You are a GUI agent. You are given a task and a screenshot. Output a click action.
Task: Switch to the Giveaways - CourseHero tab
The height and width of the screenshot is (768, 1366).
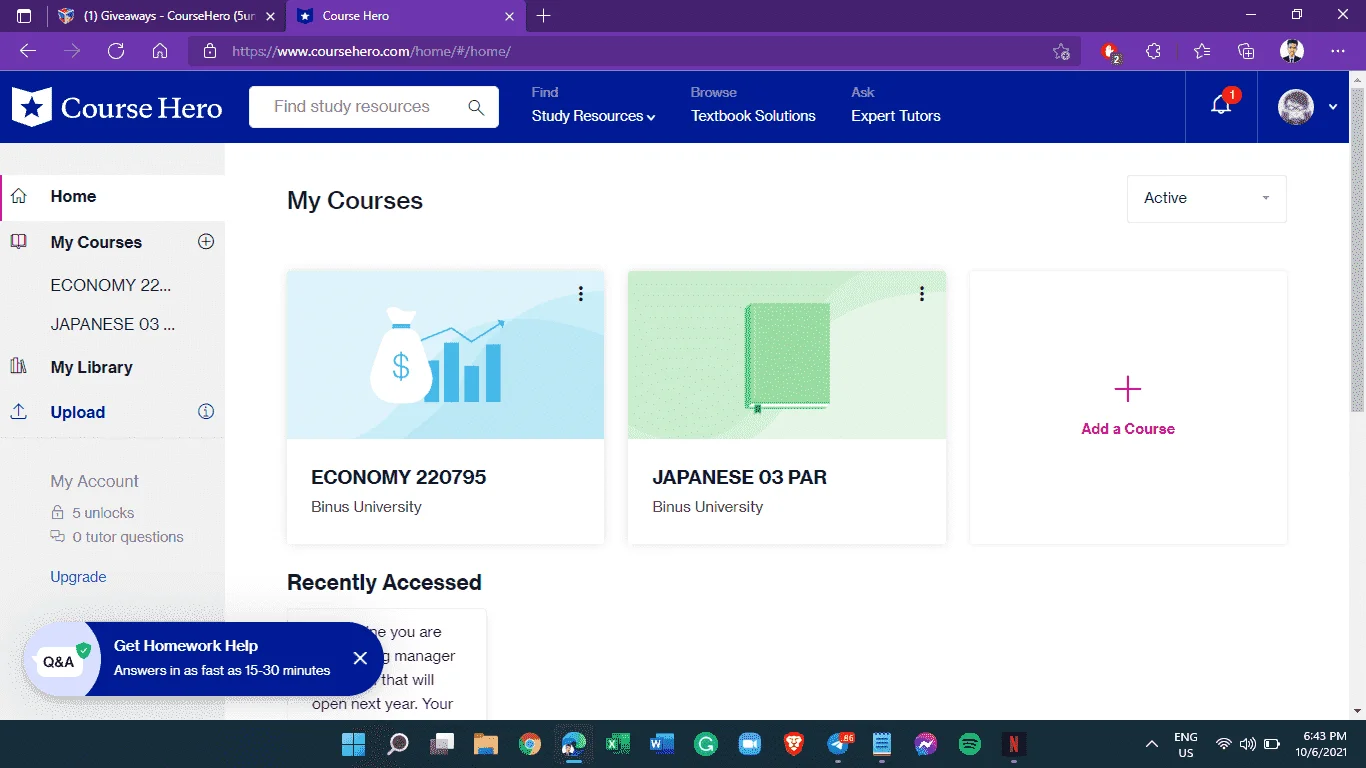167,16
